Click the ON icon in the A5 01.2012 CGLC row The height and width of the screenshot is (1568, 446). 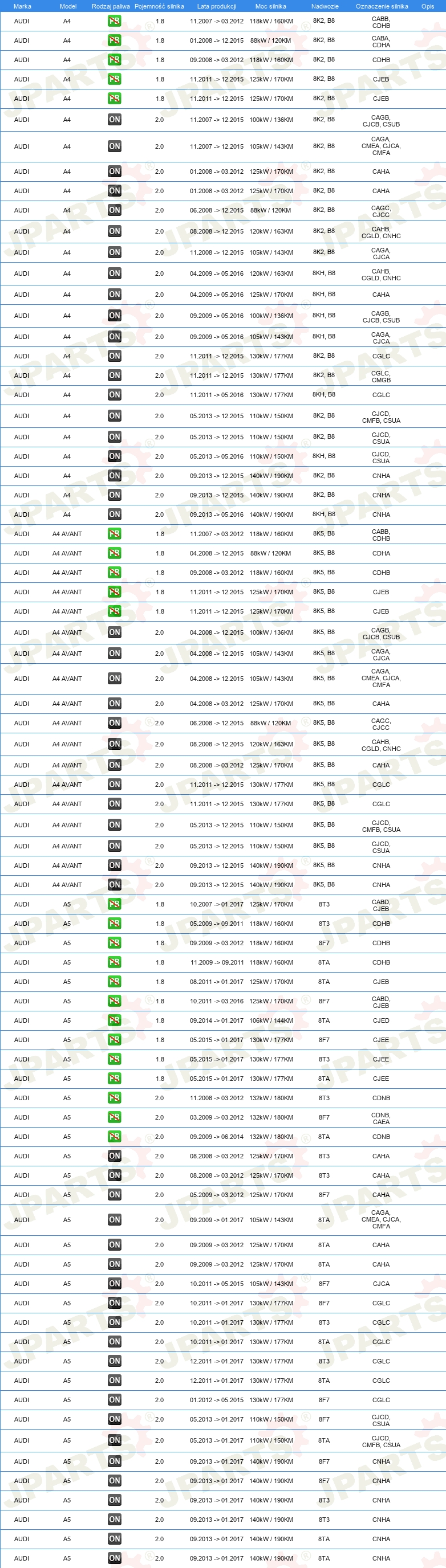click(115, 1400)
